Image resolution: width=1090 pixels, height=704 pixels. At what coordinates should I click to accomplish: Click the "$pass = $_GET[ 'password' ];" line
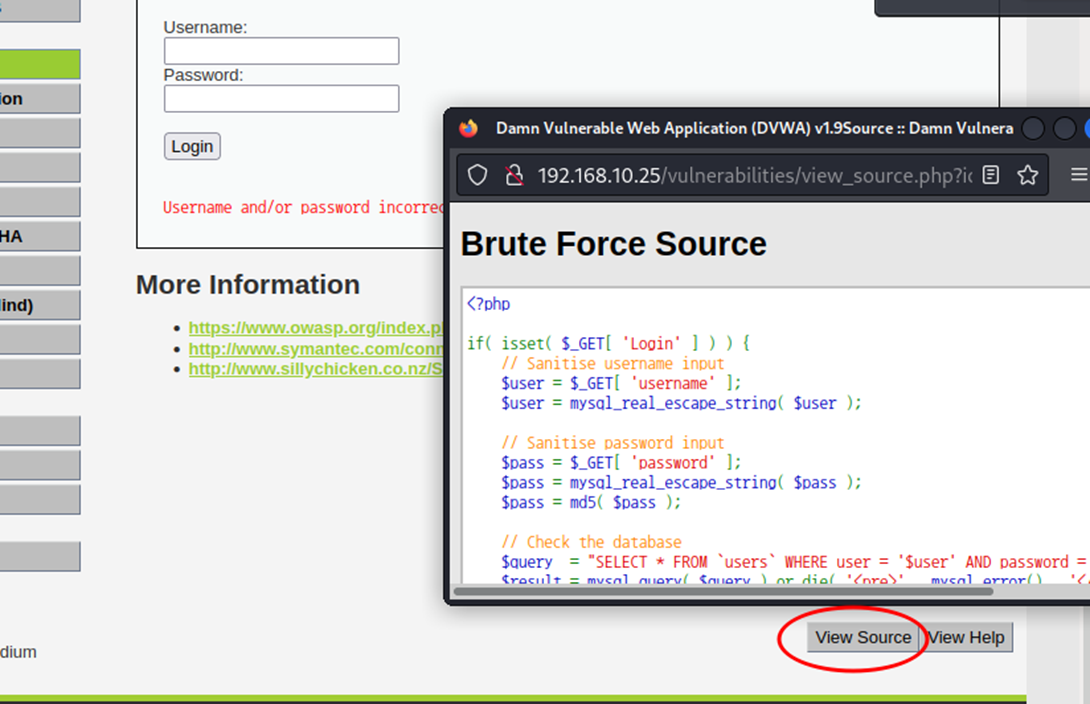pos(621,463)
